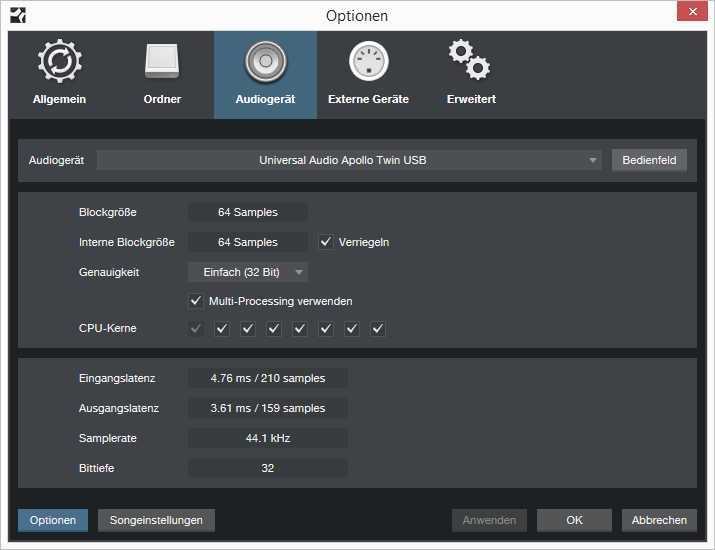715x550 pixels.
Task: Click the Blockgröße 64 Samples field
Action: point(248,212)
